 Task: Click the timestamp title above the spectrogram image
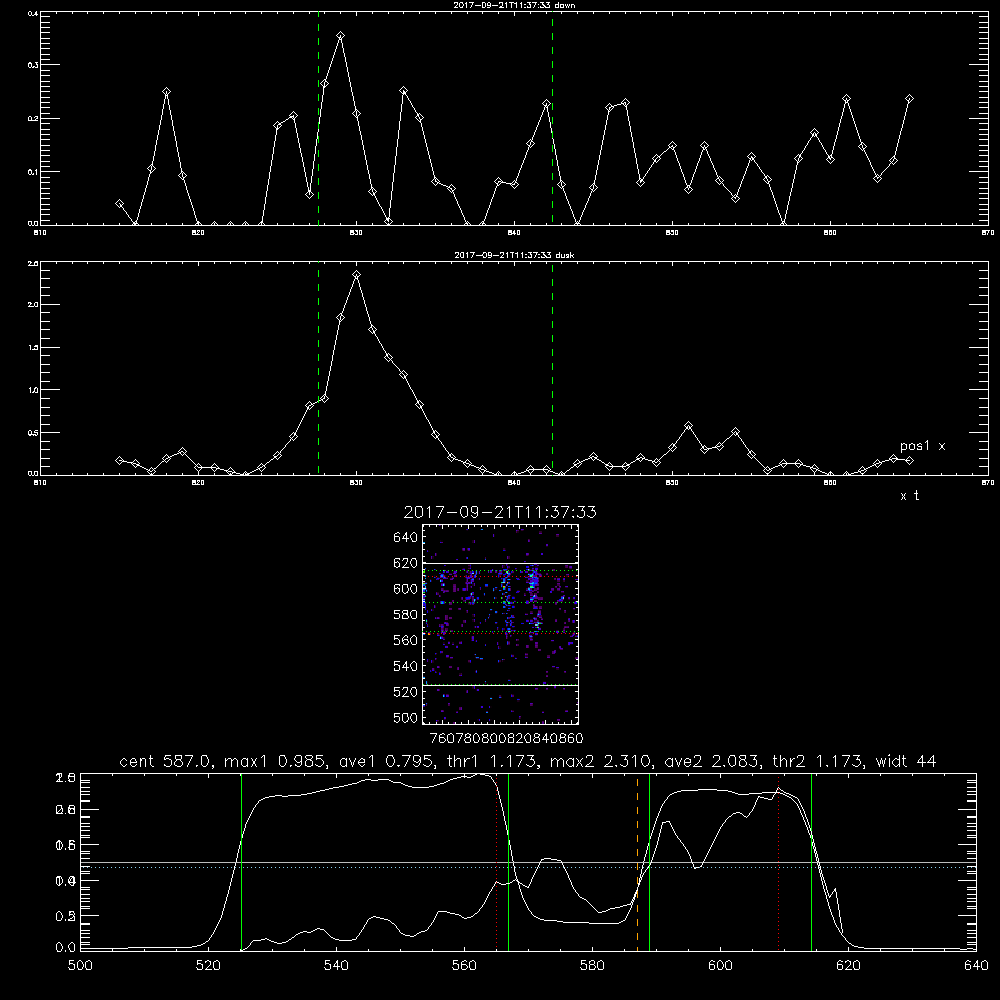tap(500, 512)
